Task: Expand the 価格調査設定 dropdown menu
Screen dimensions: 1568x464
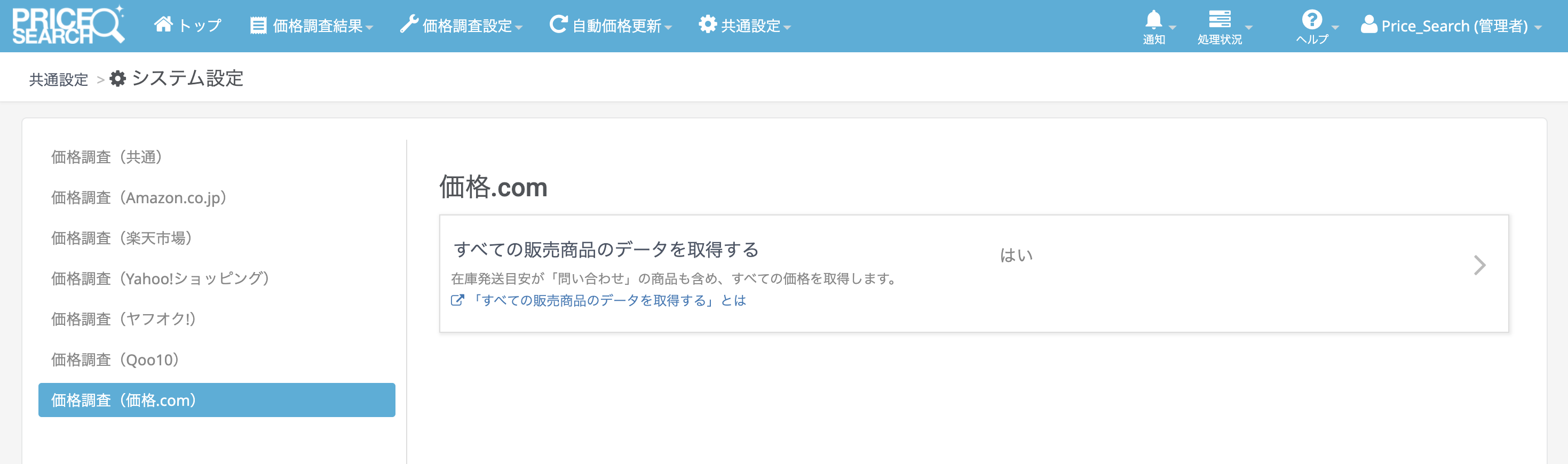Action: [x=462, y=26]
